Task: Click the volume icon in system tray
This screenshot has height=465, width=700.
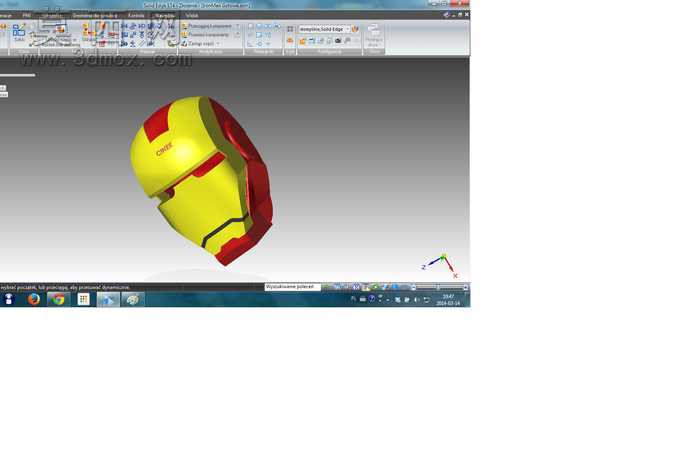Action: point(417,299)
